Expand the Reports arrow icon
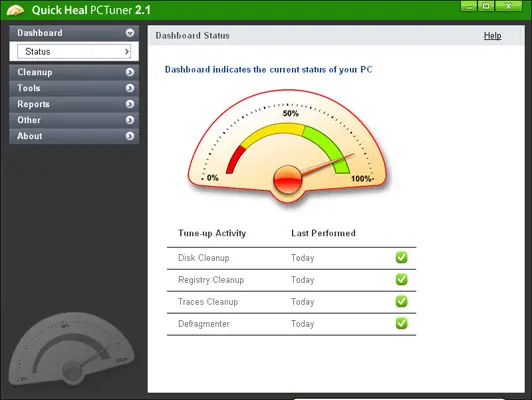This screenshot has height=400, width=532. click(x=130, y=104)
